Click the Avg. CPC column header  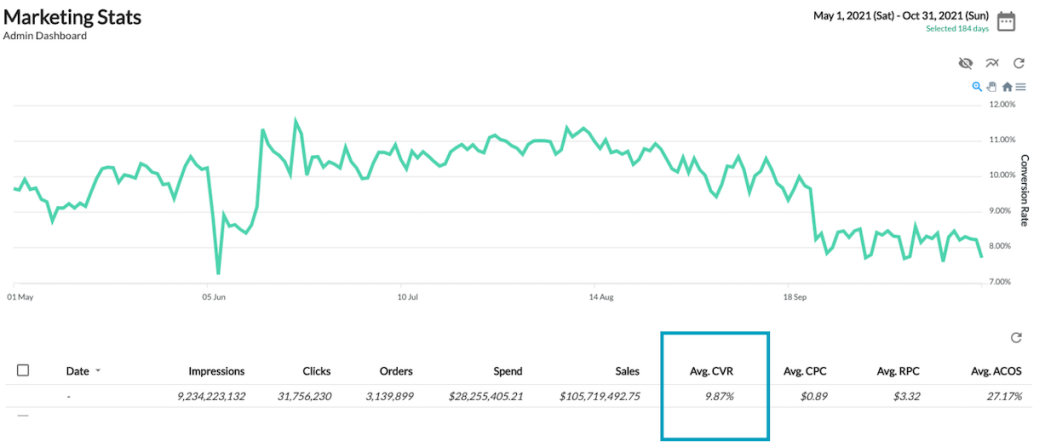[x=807, y=371]
